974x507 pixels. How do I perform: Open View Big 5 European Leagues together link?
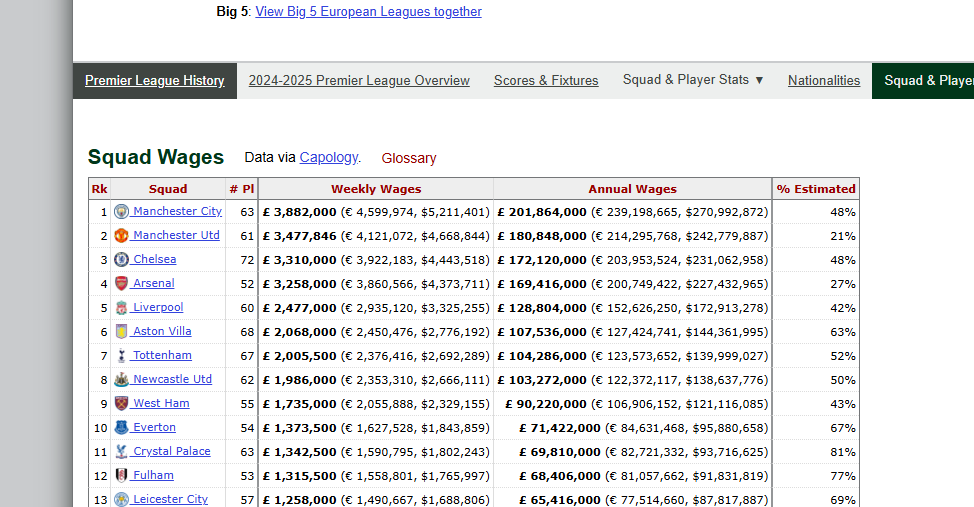[x=368, y=12]
